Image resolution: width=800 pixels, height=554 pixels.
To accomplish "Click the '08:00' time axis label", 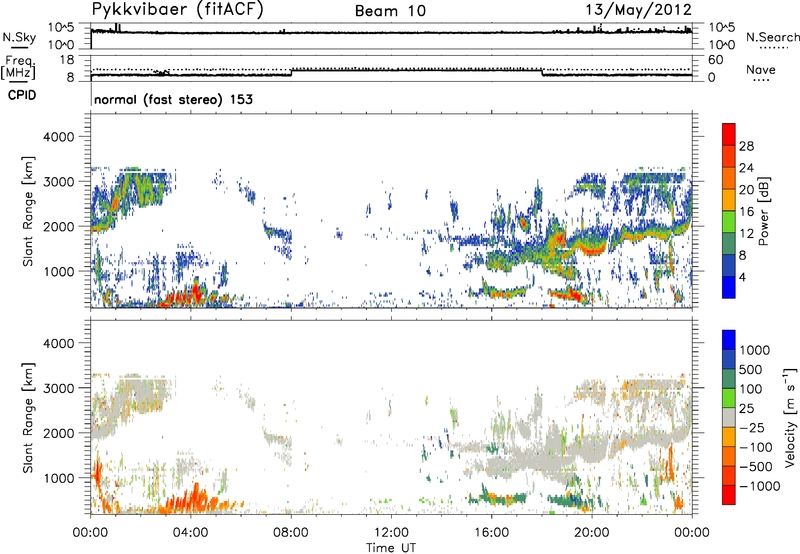I will (x=291, y=533).
